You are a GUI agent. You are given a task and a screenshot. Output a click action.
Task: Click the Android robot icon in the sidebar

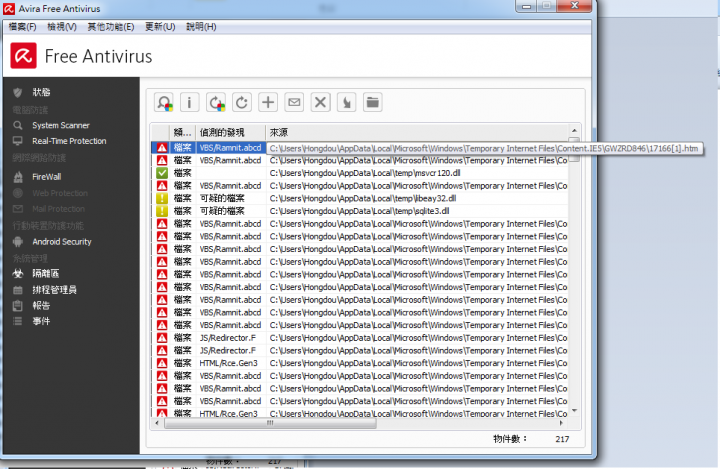pos(18,242)
